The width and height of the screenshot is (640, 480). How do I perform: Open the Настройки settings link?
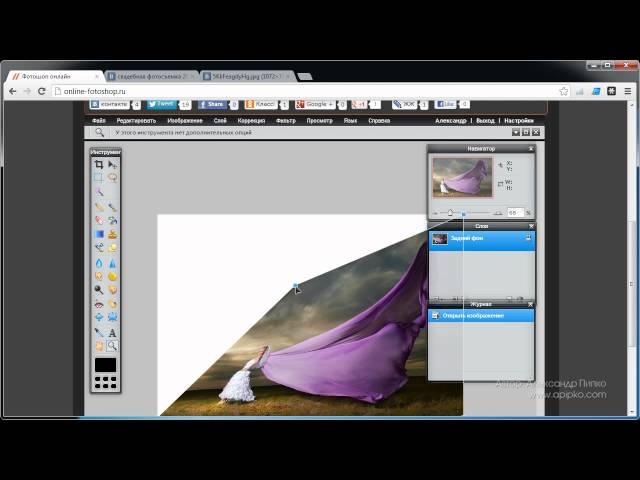click(x=519, y=121)
